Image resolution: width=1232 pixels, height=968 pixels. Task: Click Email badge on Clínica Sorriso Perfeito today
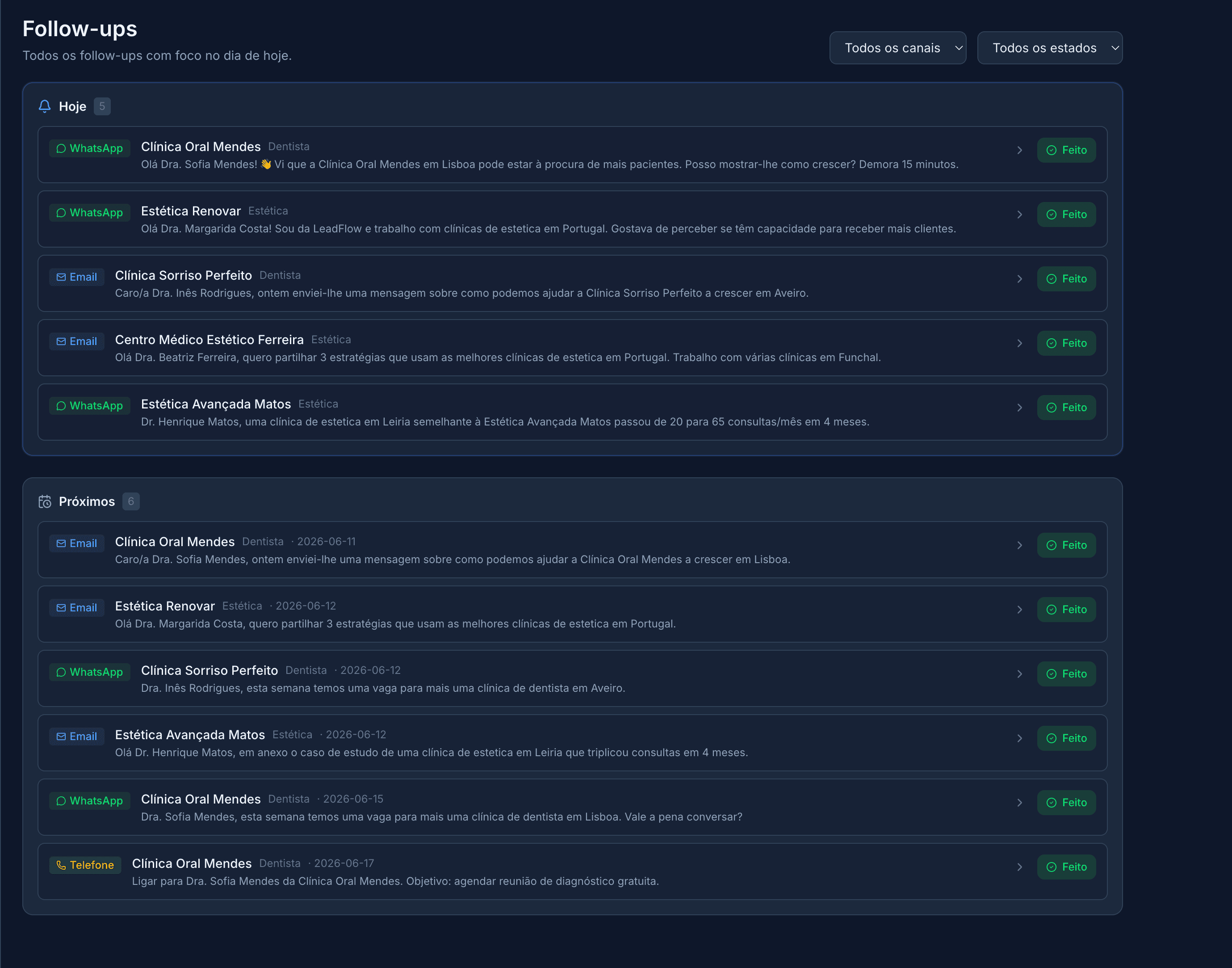click(x=76, y=277)
